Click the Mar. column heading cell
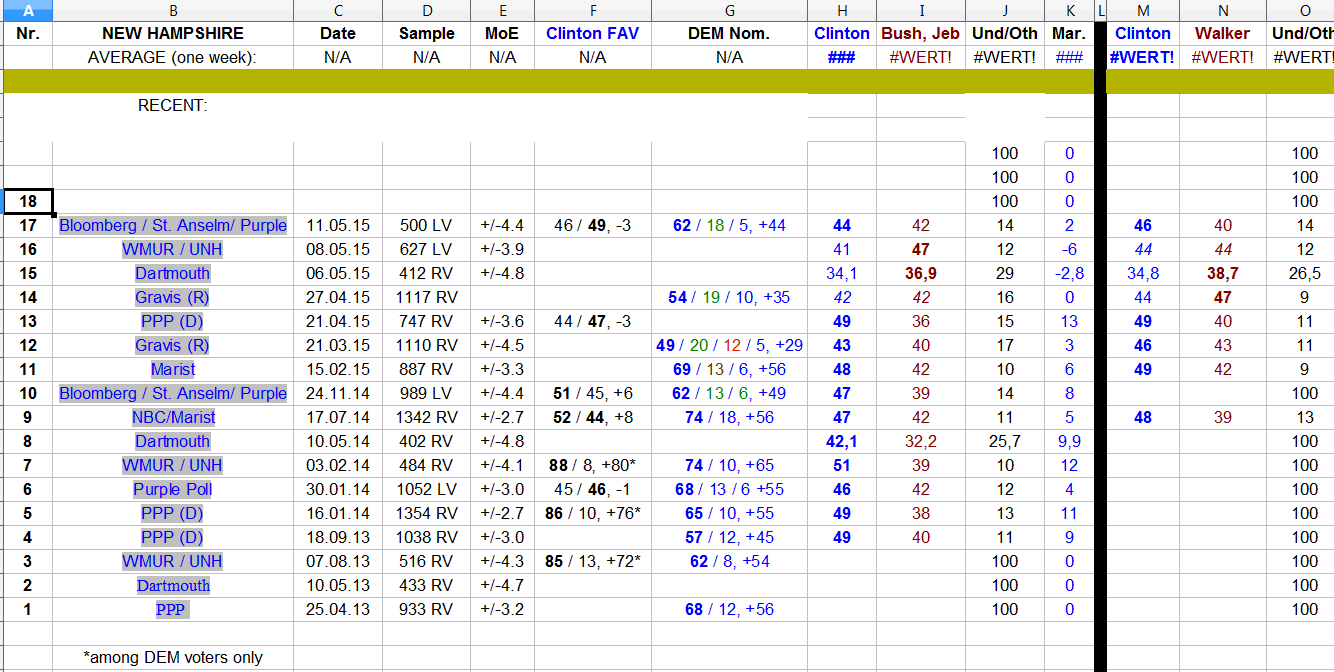 [x=1070, y=33]
